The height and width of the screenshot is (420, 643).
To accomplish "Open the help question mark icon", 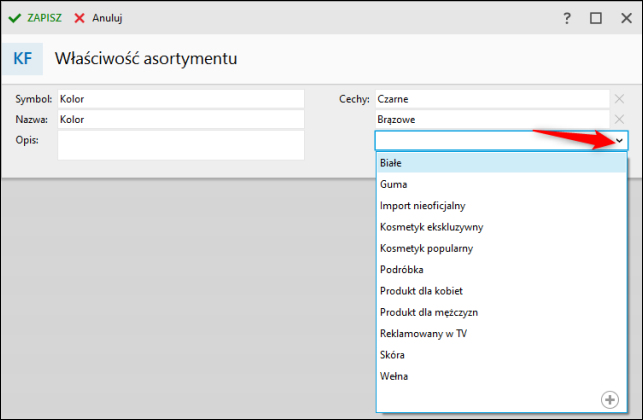I will click(x=567, y=18).
